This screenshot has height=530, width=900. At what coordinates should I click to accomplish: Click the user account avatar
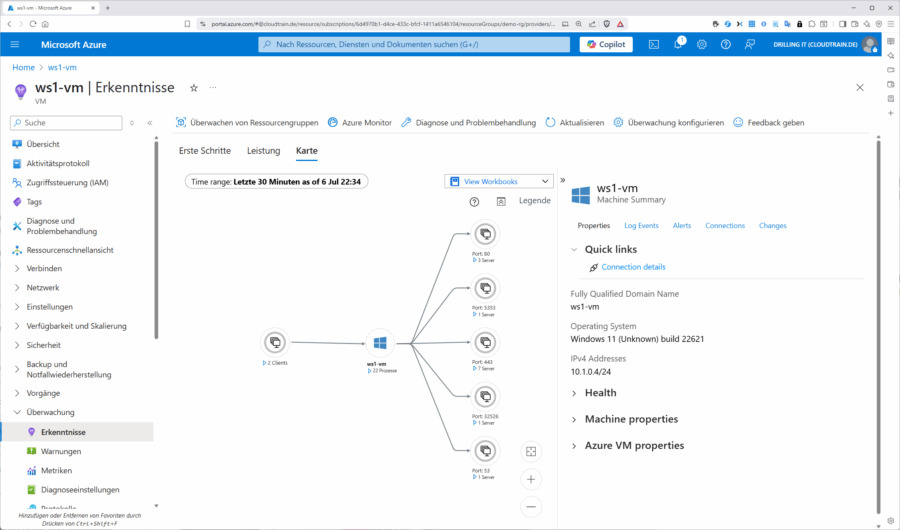[870, 44]
